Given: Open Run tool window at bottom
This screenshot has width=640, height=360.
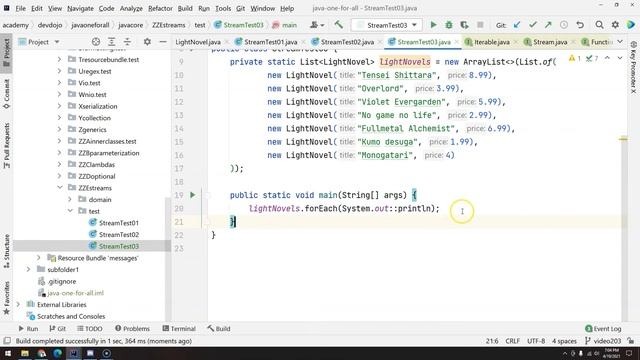Looking at the screenshot, I should tap(28, 329).
